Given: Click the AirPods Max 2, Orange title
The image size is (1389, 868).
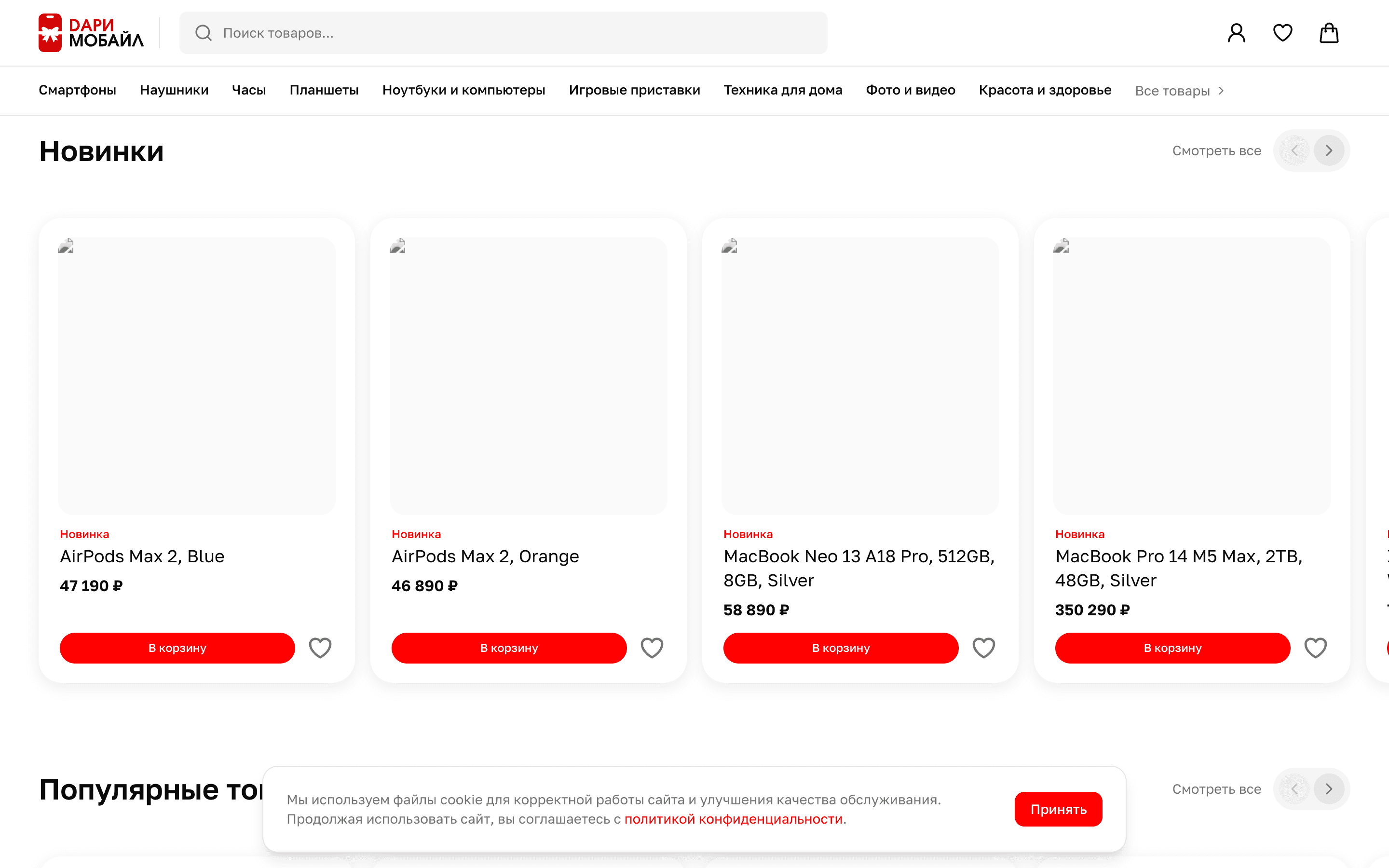Looking at the screenshot, I should 485,556.
